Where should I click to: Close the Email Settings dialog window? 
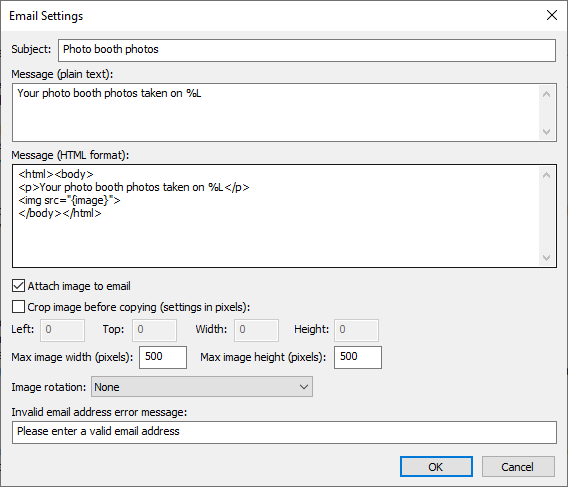click(x=552, y=15)
